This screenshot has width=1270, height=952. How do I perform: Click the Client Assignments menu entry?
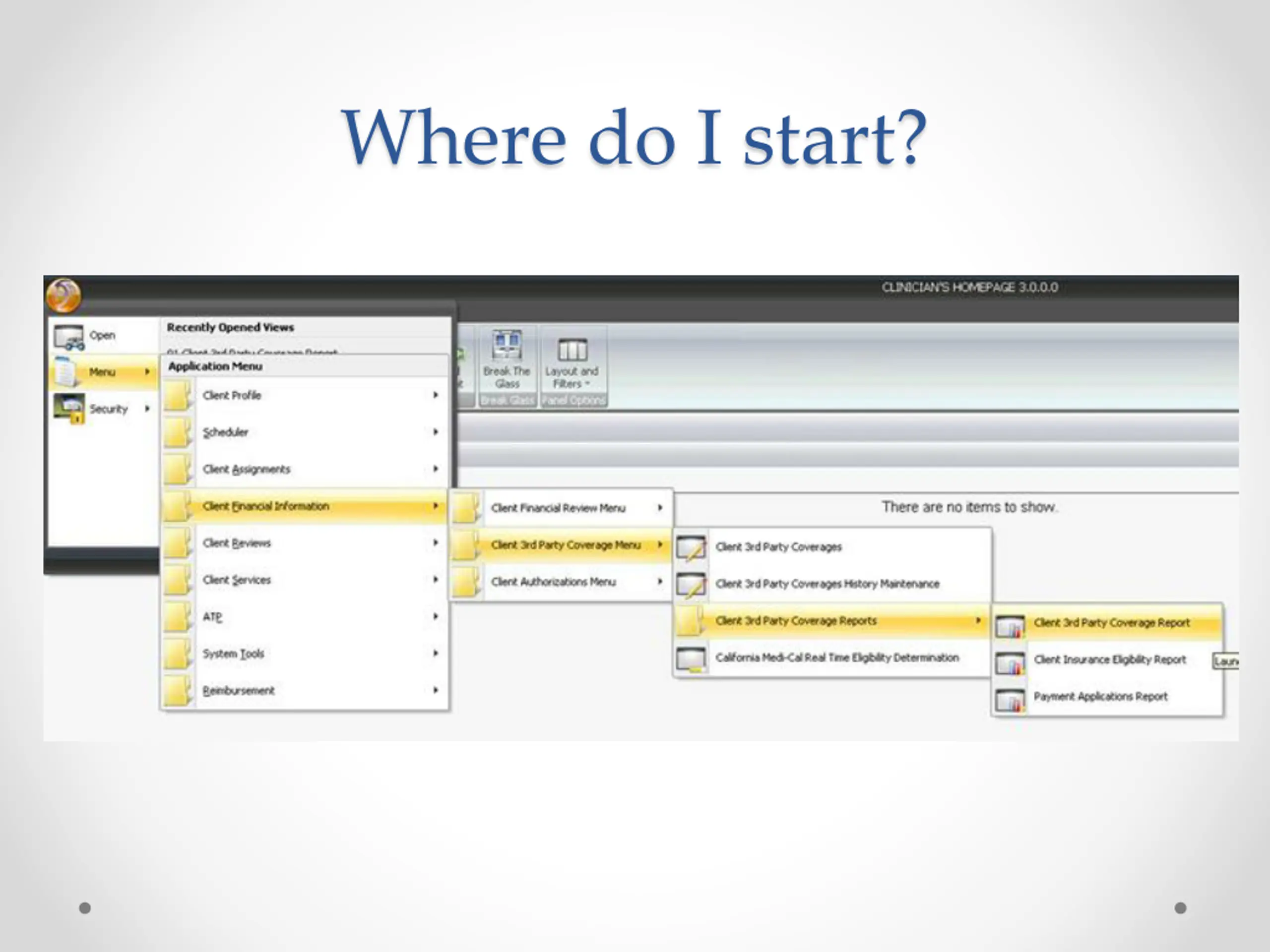(246, 470)
